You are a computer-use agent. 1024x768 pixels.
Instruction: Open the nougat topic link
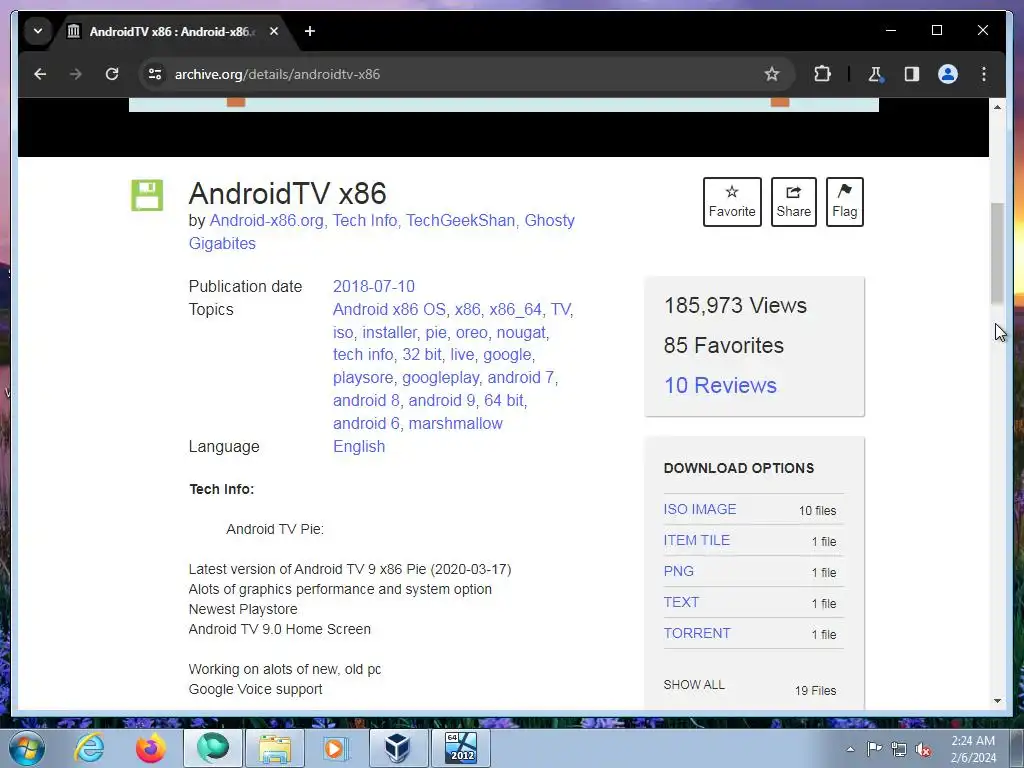[521, 332]
